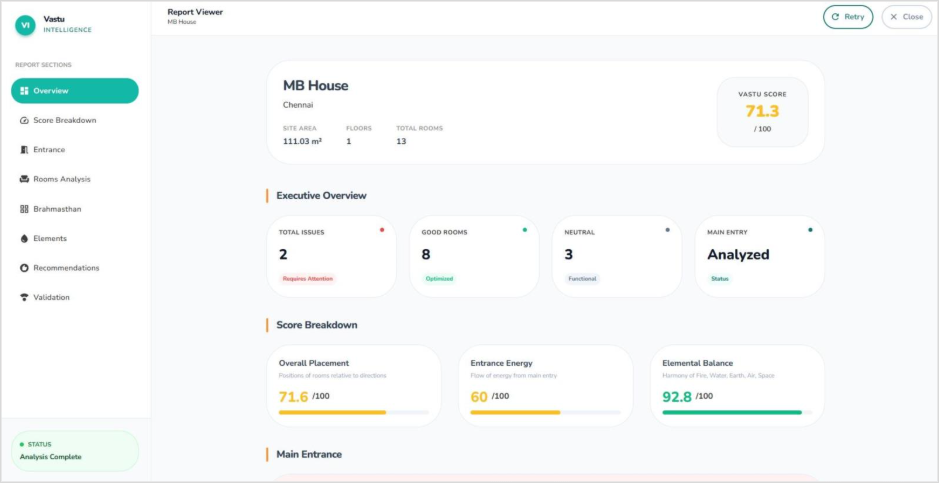Click the Overall Placement progress bar
Image resolution: width=939 pixels, height=483 pixels.
click(354, 412)
